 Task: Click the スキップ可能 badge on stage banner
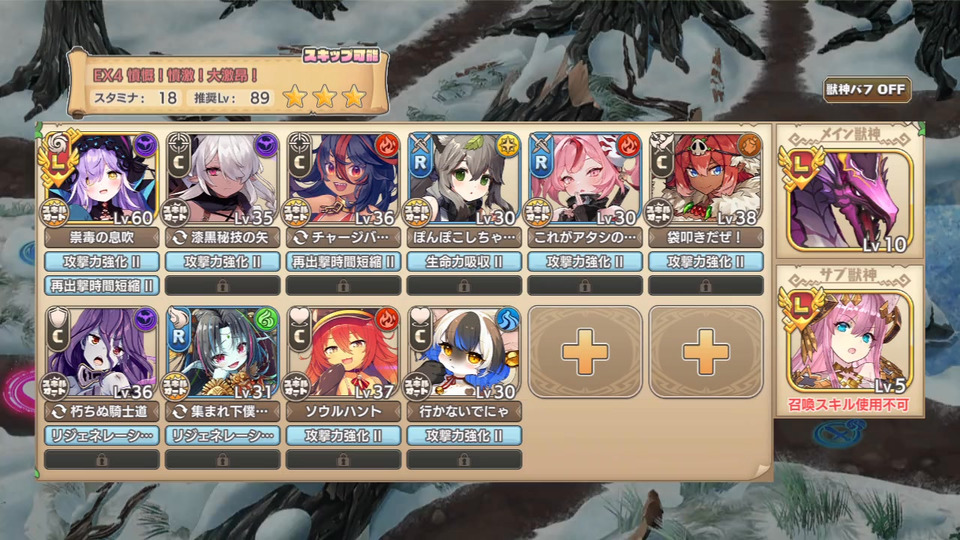(342, 56)
